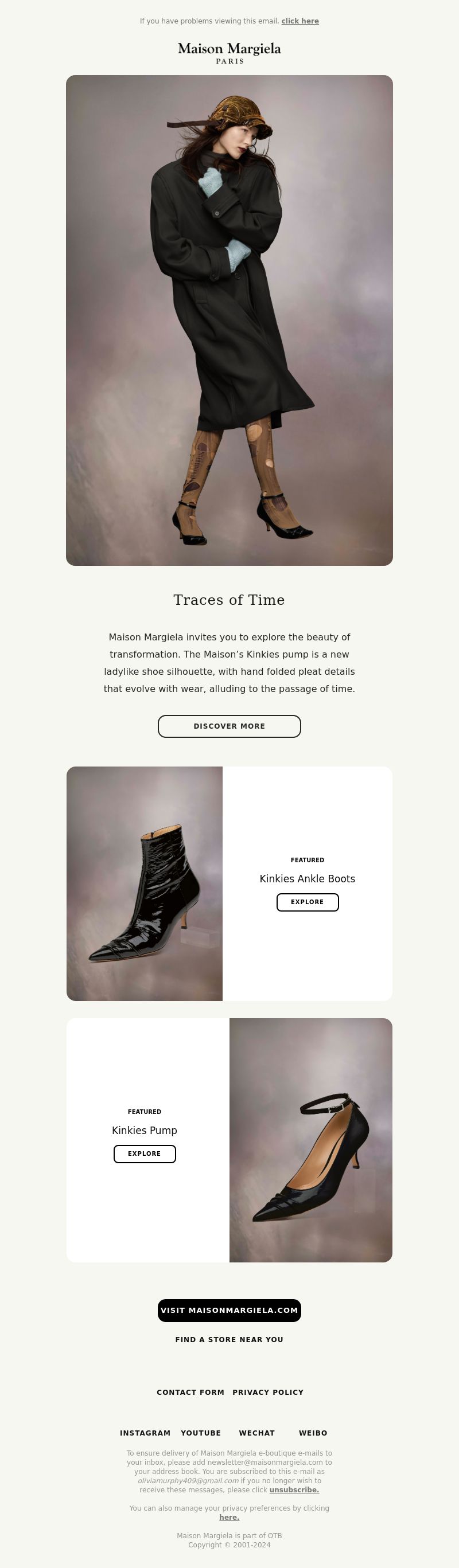
Task: Explore the Kinkies Pump
Action: click(x=145, y=1153)
